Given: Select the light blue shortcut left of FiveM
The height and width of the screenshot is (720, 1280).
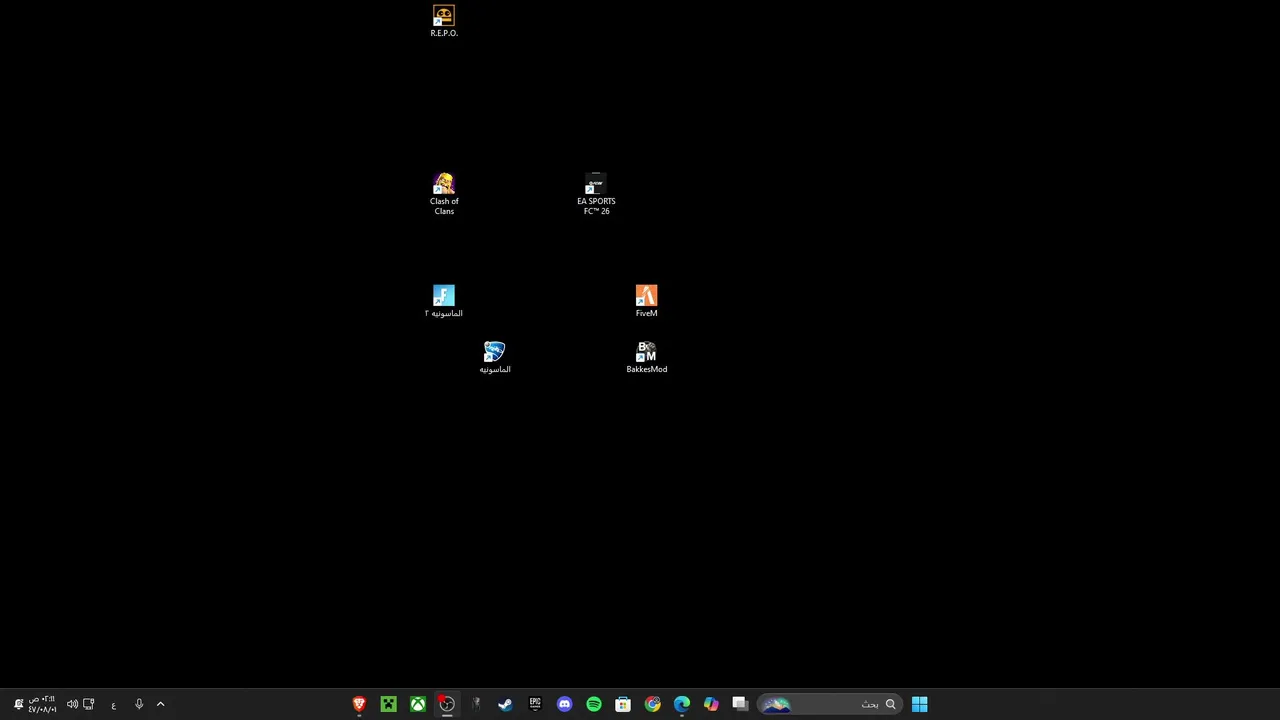Looking at the screenshot, I should [444, 301].
